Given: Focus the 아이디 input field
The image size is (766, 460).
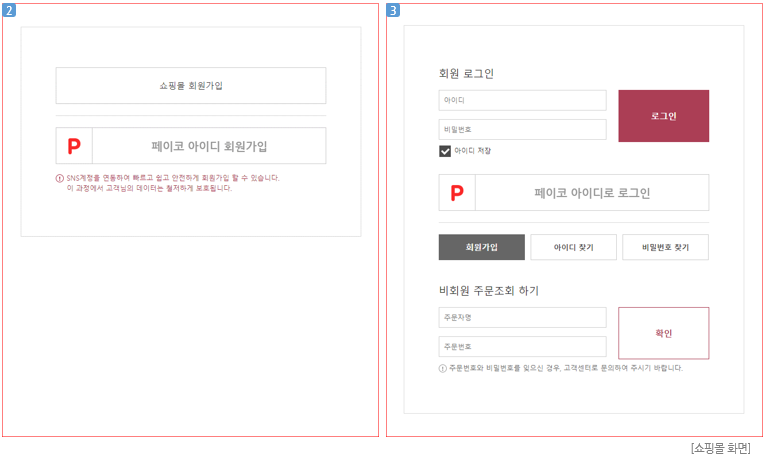Looking at the screenshot, I should (522, 101).
